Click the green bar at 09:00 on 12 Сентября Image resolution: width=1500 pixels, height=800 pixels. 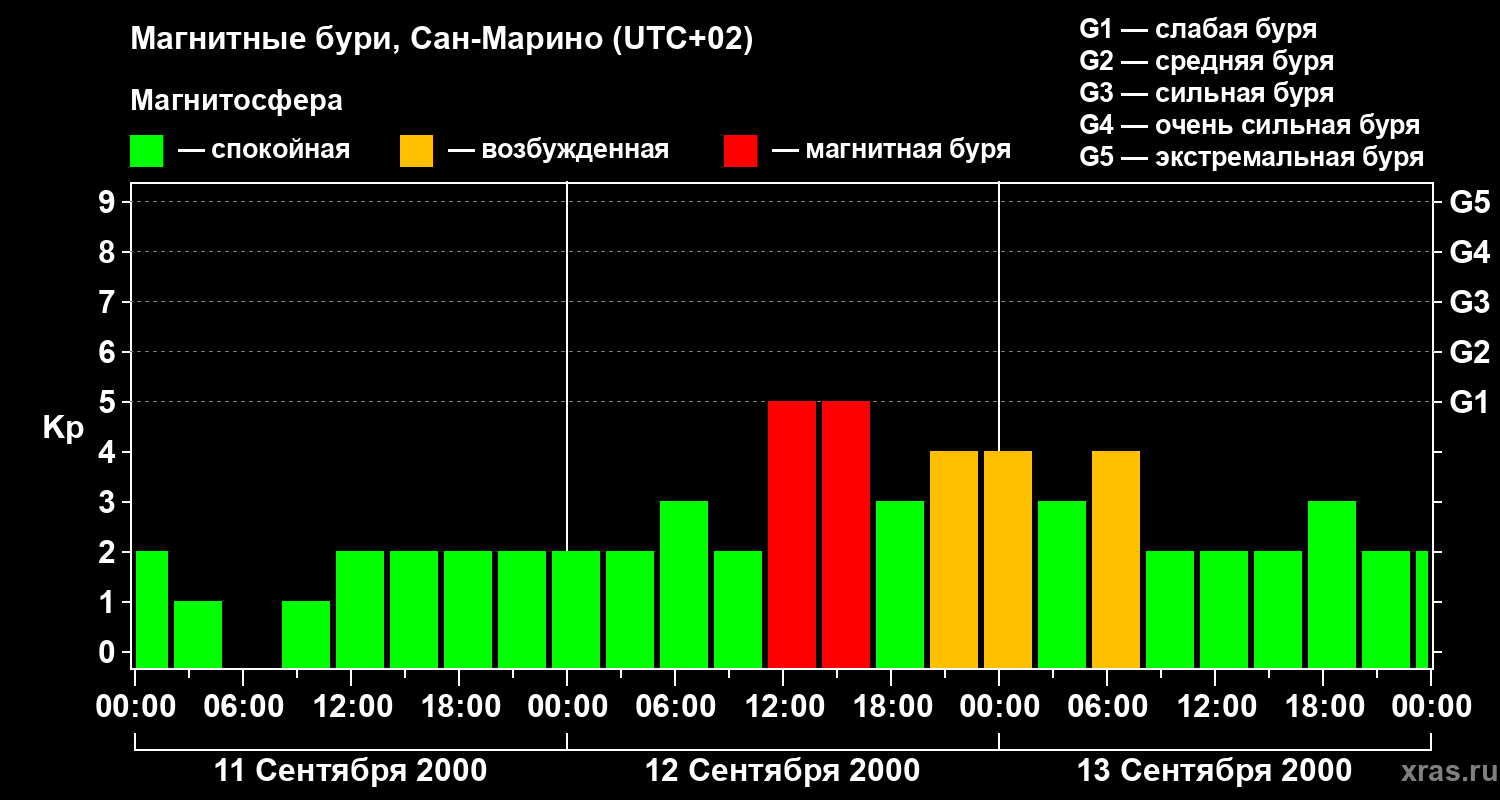pyautogui.click(x=738, y=610)
